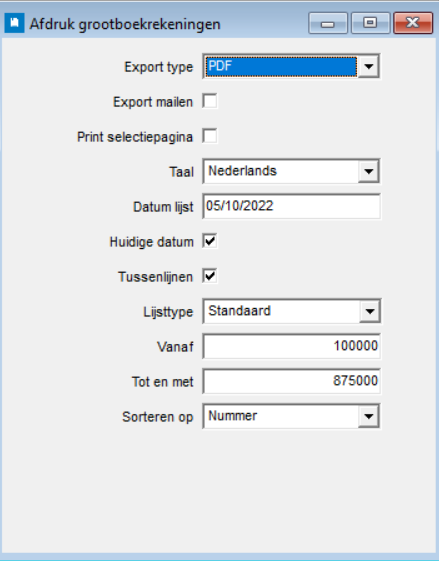
Task: Tick the Print selectiepagina checkbox
Action: tap(210, 136)
